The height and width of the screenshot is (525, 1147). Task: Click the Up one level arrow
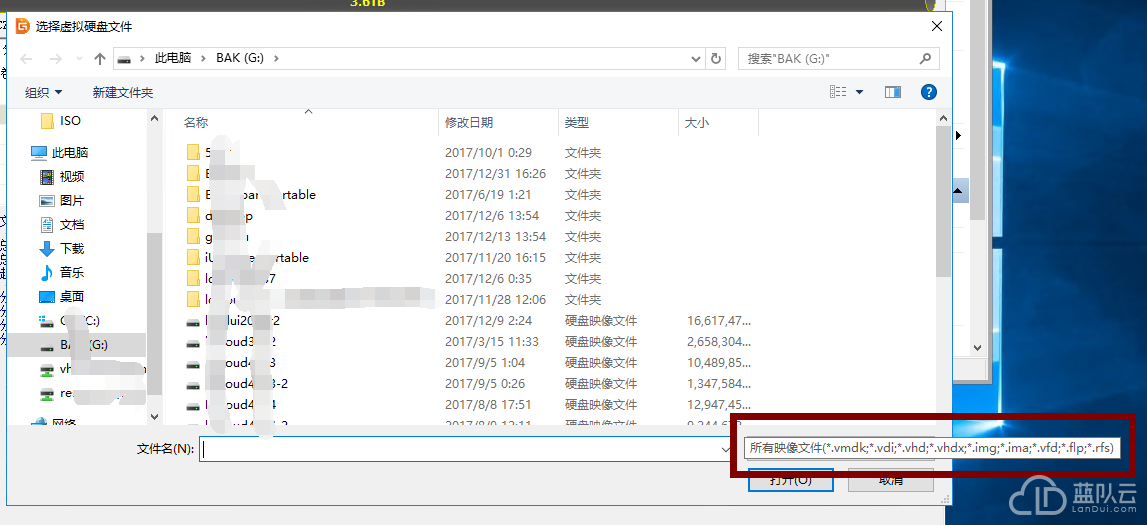pyautogui.click(x=100, y=59)
